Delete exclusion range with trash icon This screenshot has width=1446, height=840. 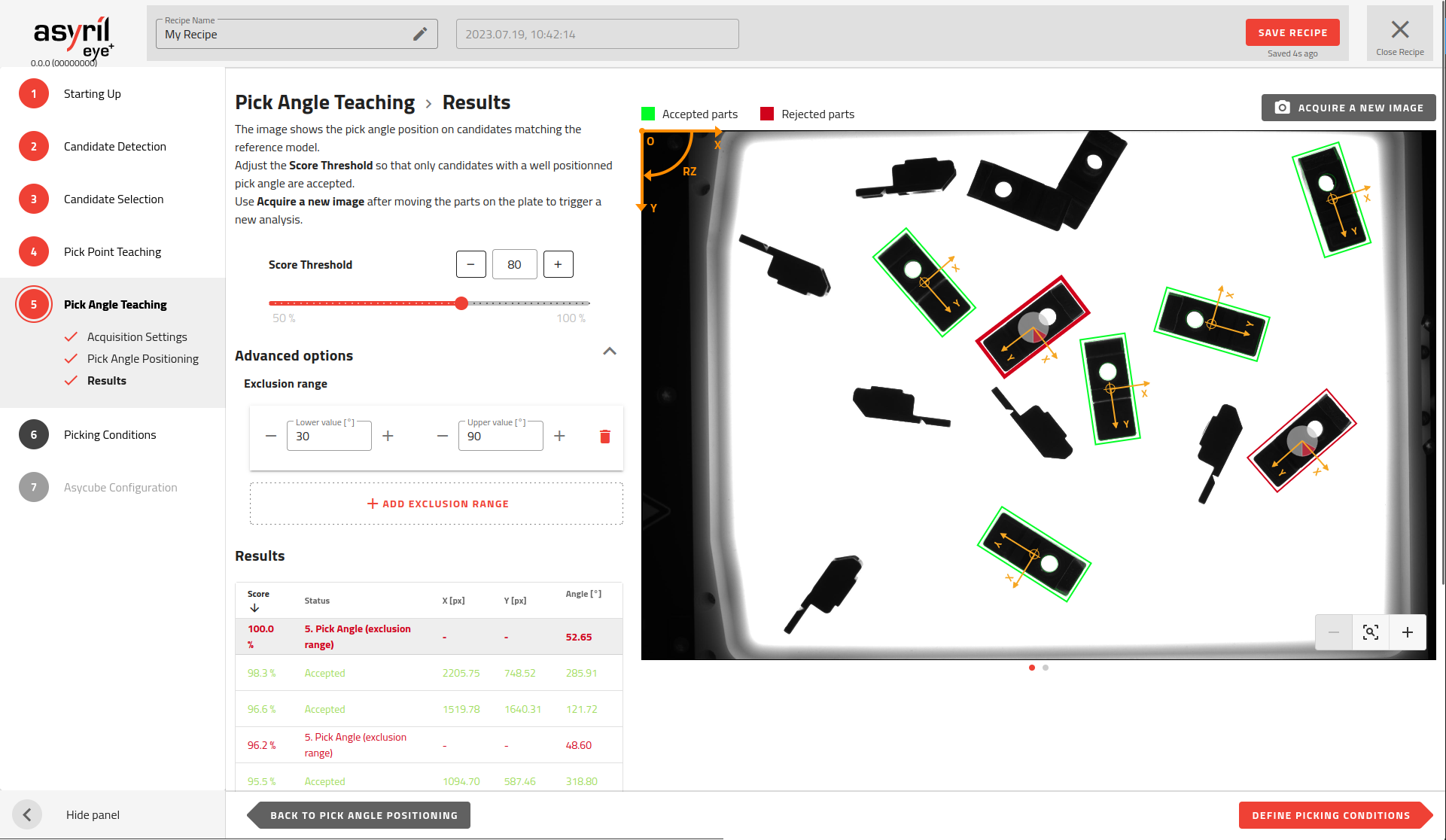click(604, 437)
